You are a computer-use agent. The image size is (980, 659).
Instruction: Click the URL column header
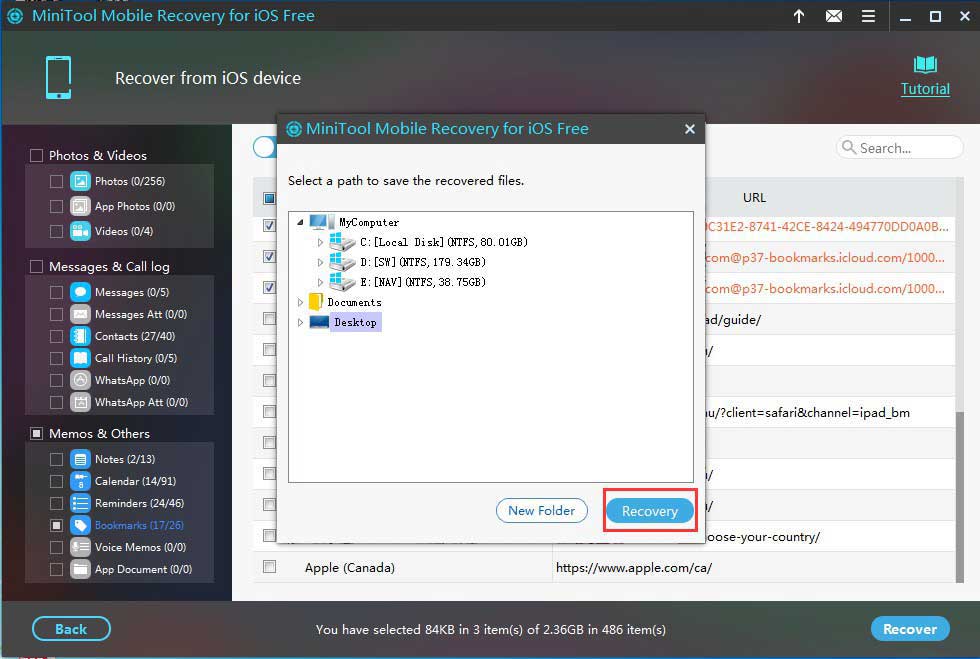tap(754, 198)
